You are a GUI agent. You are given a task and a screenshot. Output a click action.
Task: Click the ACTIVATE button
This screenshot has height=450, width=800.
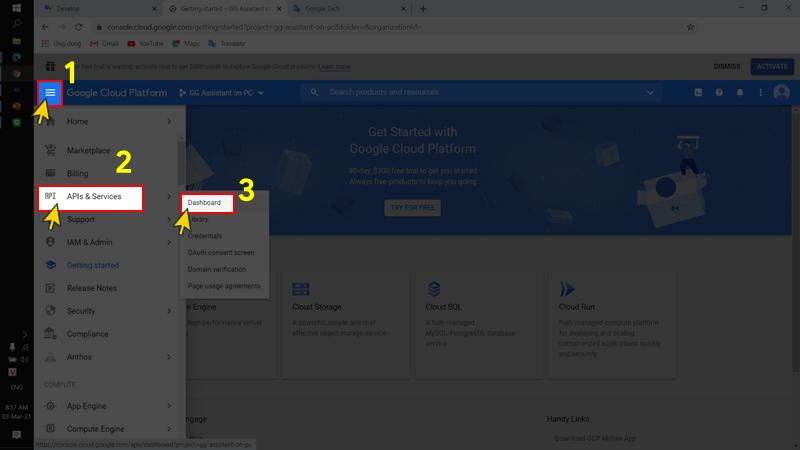(771, 67)
